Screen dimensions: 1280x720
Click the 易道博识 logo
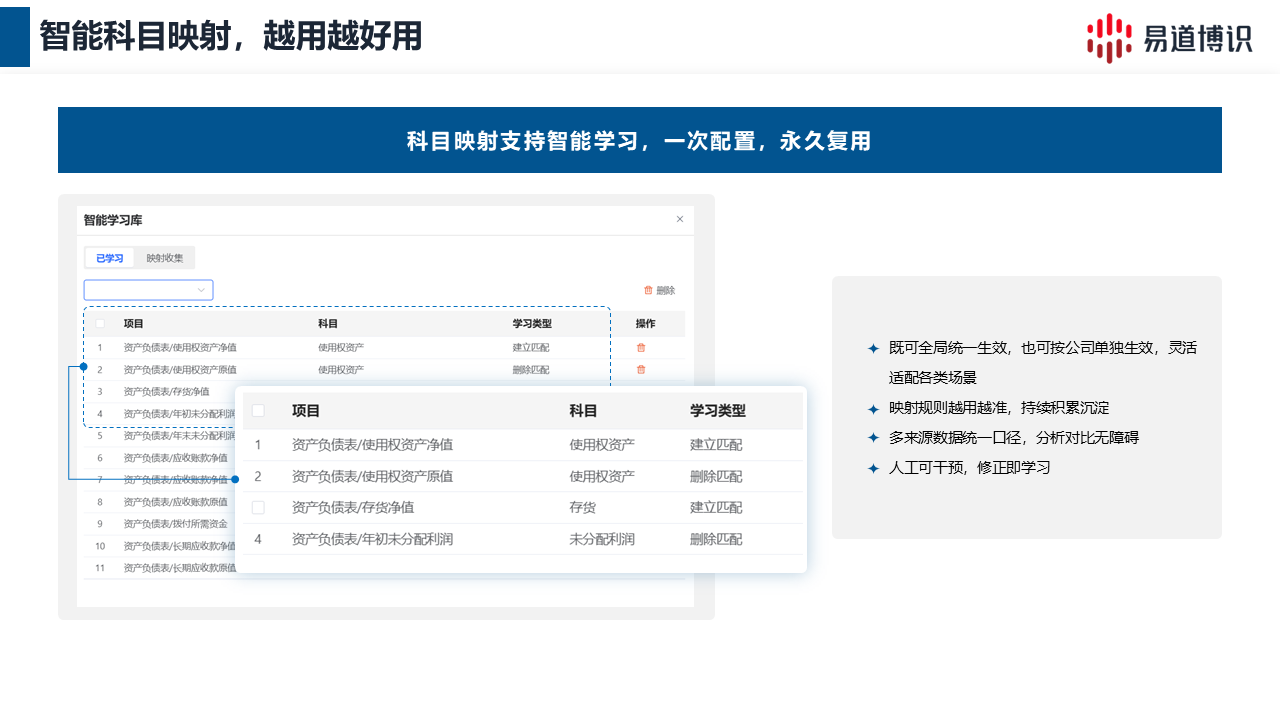coord(1168,38)
